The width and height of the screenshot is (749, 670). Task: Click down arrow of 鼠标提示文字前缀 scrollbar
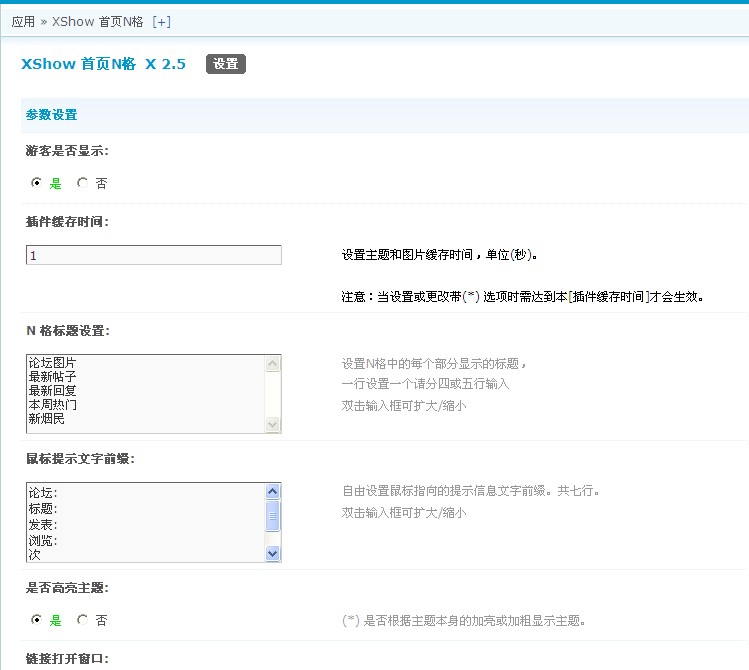273,553
